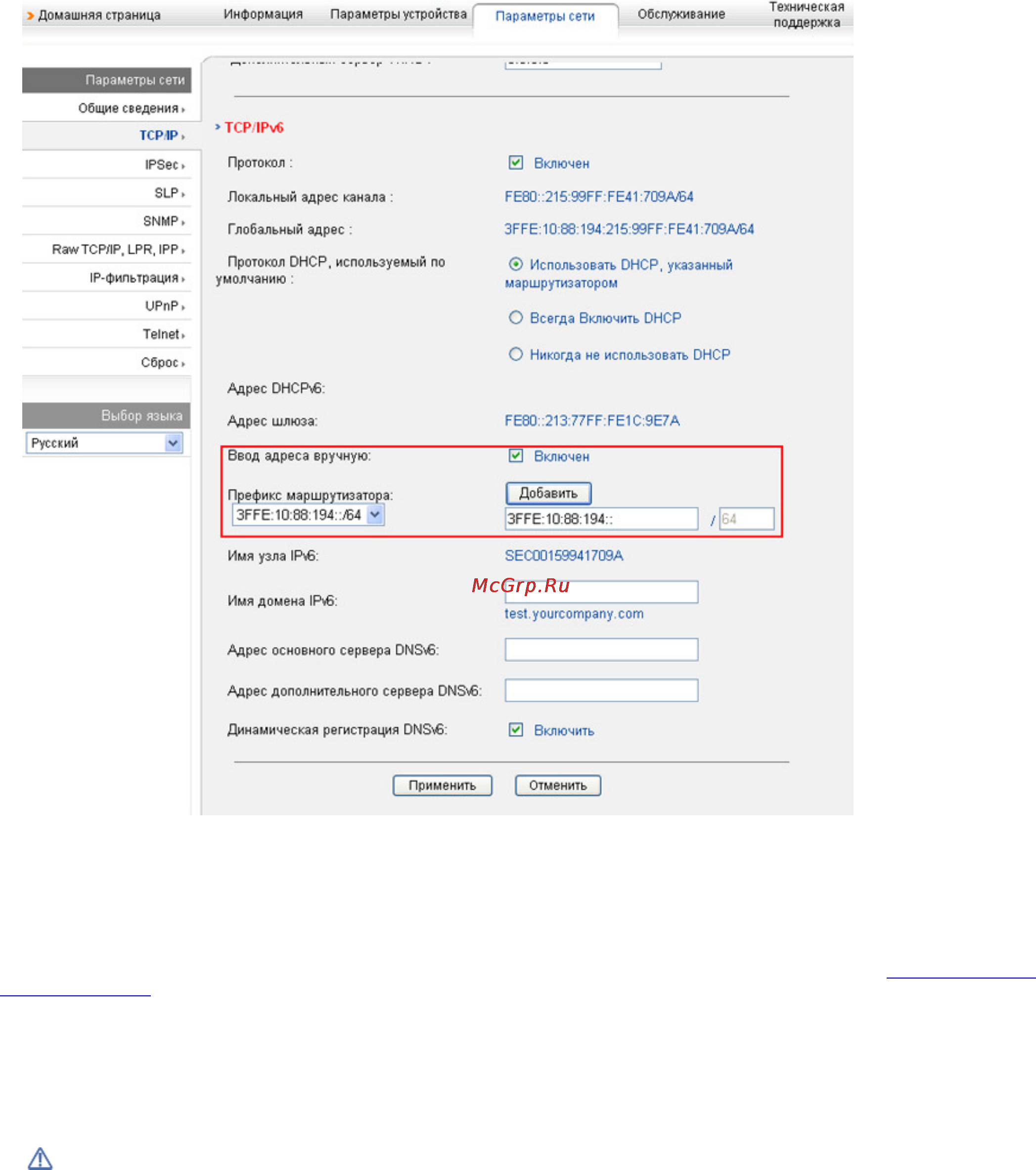
Task: Toggle Ввод адреса вручную checkbox
Action: click(515, 456)
